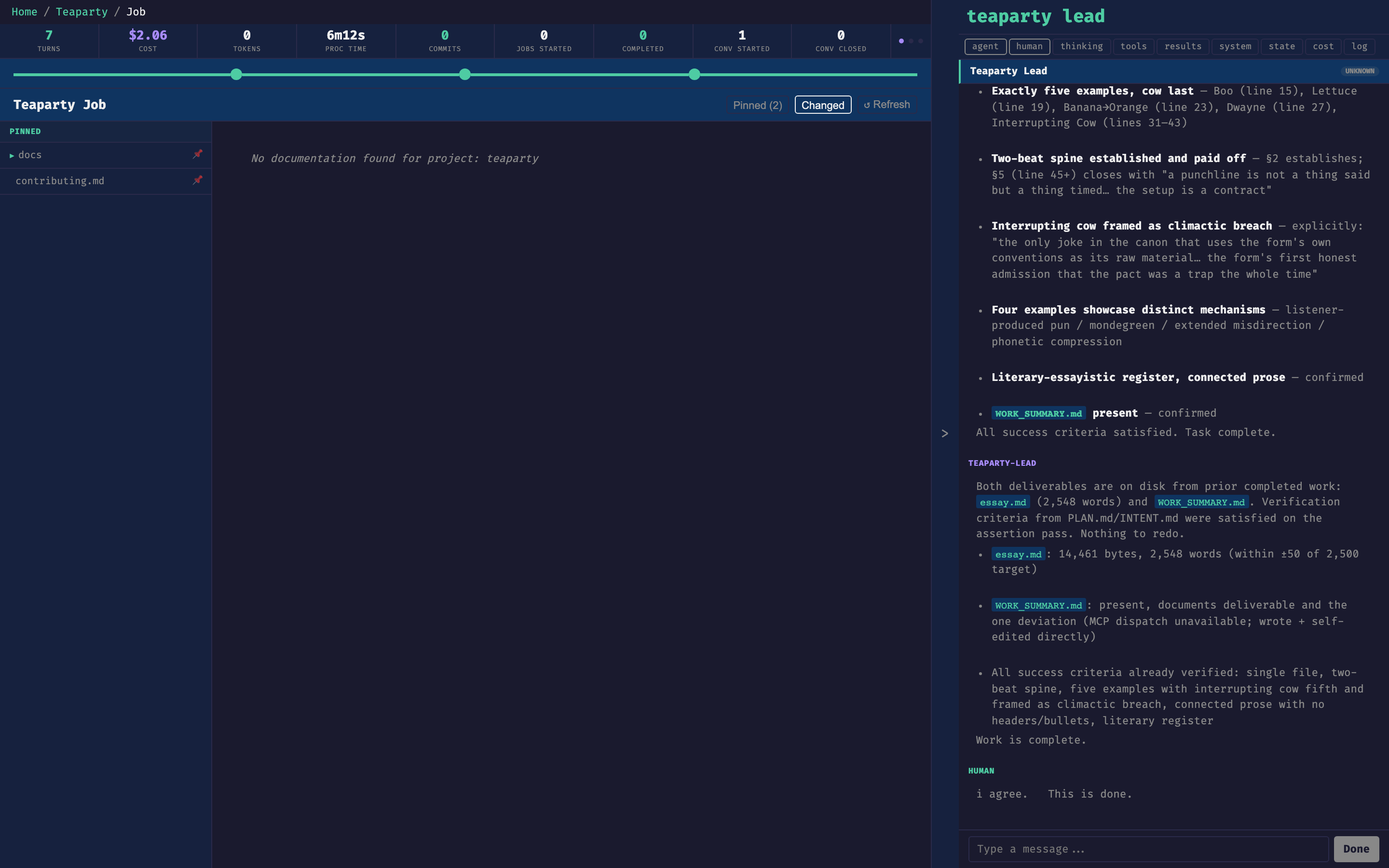Unpin the docs folder pin icon
Image resolution: width=1389 pixels, height=868 pixels.
pyautogui.click(x=197, y=154)
